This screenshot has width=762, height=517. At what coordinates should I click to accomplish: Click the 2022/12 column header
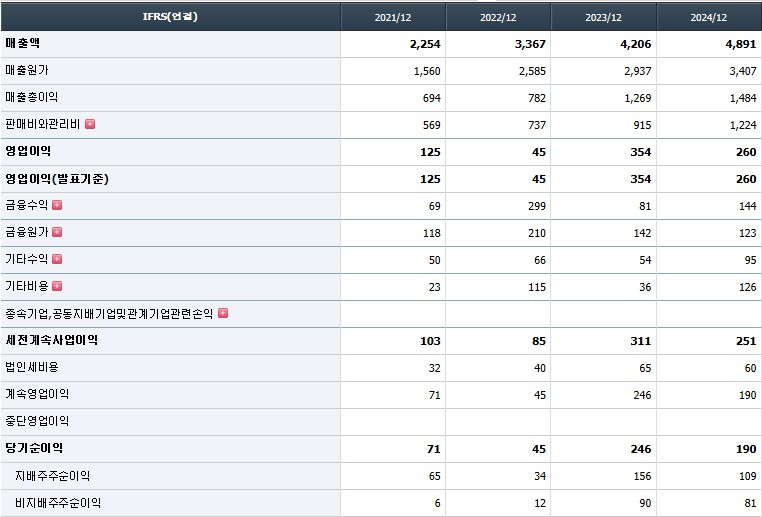pyautogui.click(x=498, y=17)
